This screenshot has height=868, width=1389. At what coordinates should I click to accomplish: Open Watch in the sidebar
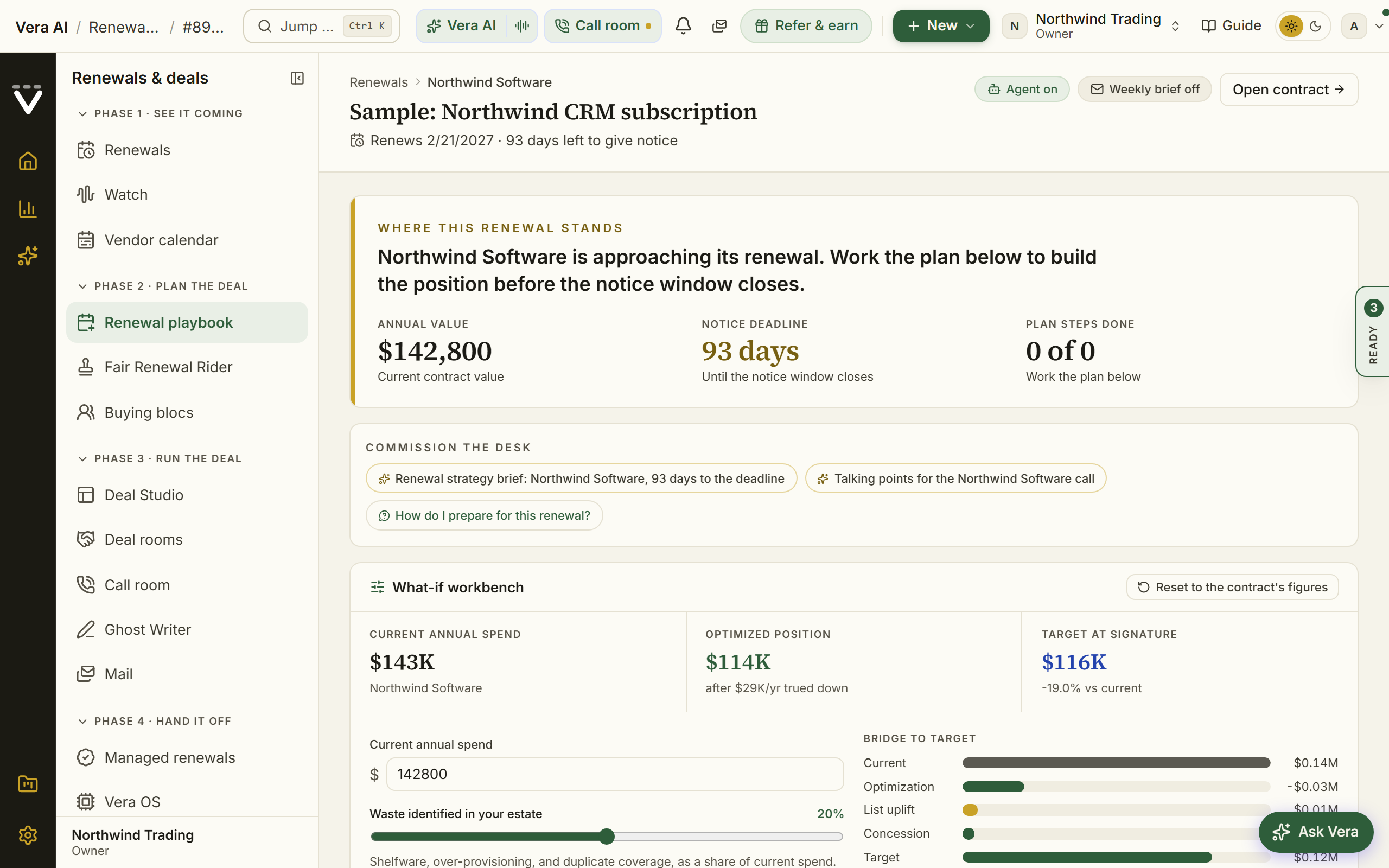[187, 195]
